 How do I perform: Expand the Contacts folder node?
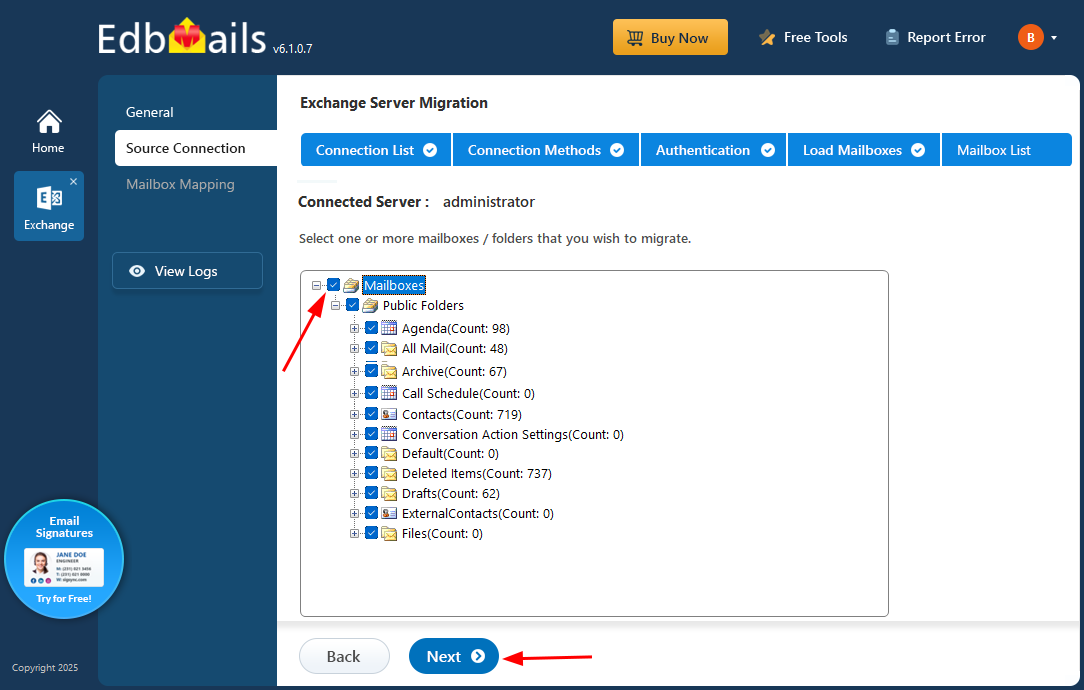point(354,414)
